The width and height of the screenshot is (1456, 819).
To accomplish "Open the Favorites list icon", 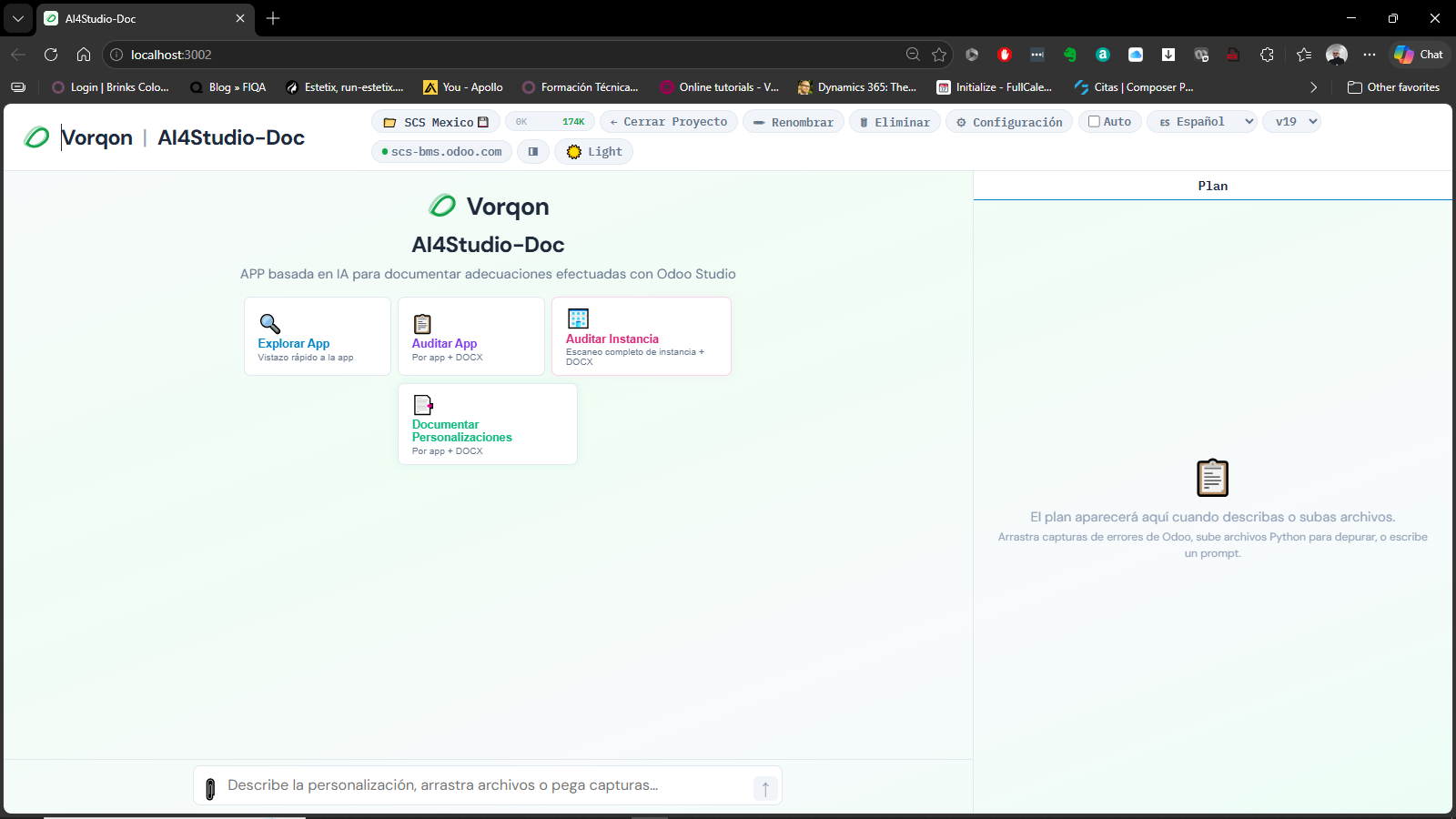I will coord(1304,55).
